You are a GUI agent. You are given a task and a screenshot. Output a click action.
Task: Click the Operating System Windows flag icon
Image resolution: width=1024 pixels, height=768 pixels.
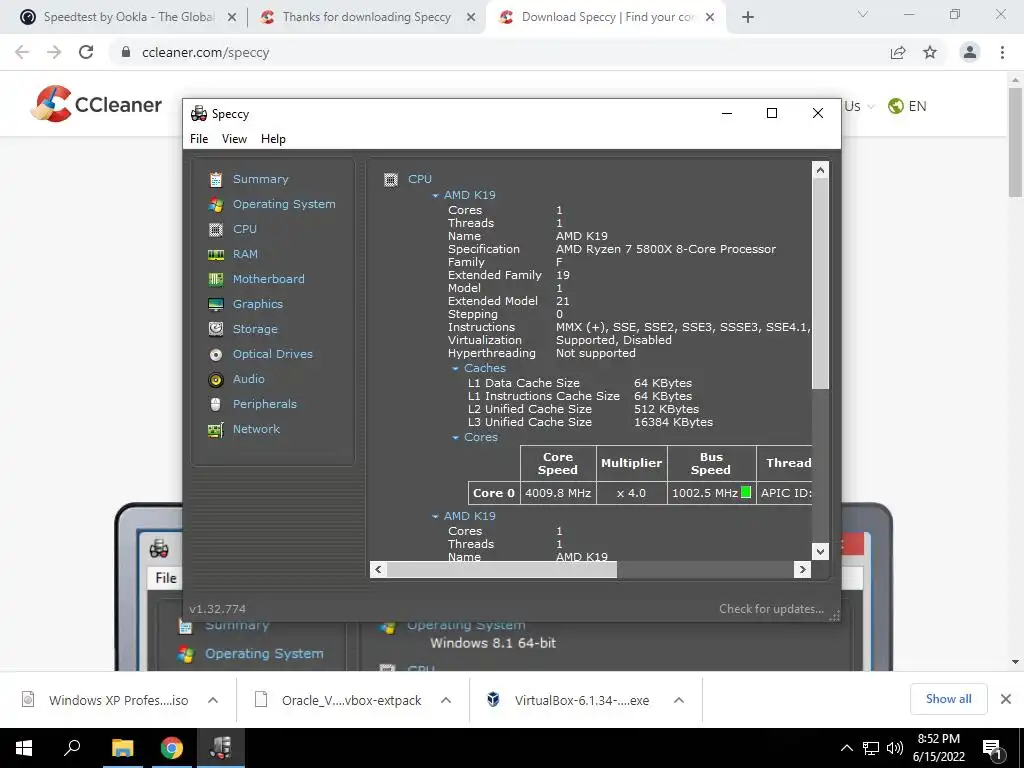click(216, 204)
